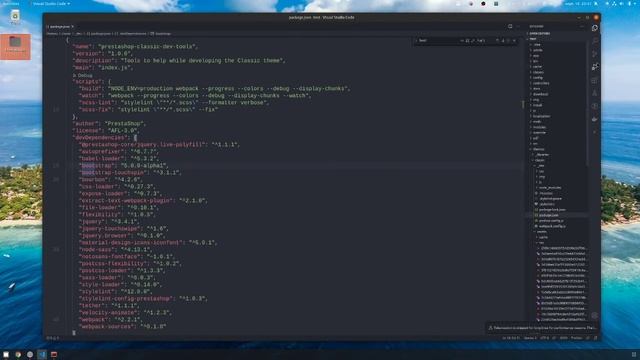This screenshot has height=360, width=640.
Task: Select the localization folder in Explorer
Action: [x=542, y=116]
